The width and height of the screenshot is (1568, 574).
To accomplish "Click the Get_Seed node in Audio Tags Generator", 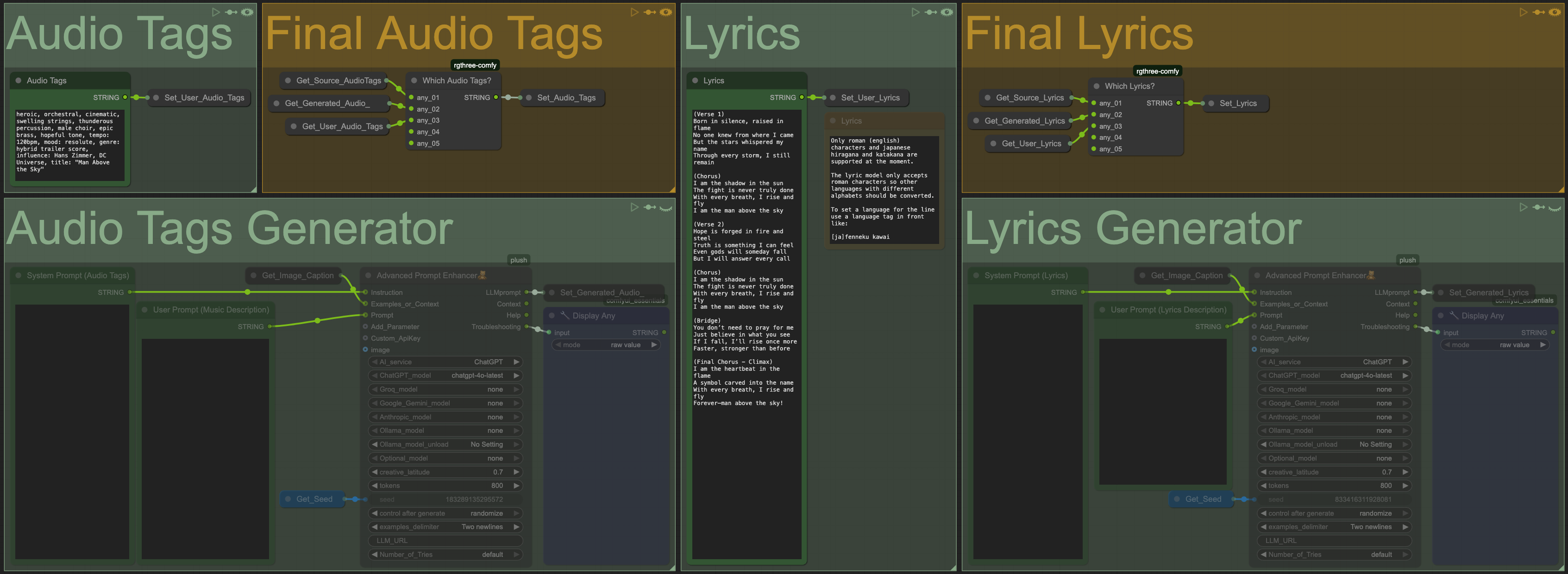I will tap(312, 499).
